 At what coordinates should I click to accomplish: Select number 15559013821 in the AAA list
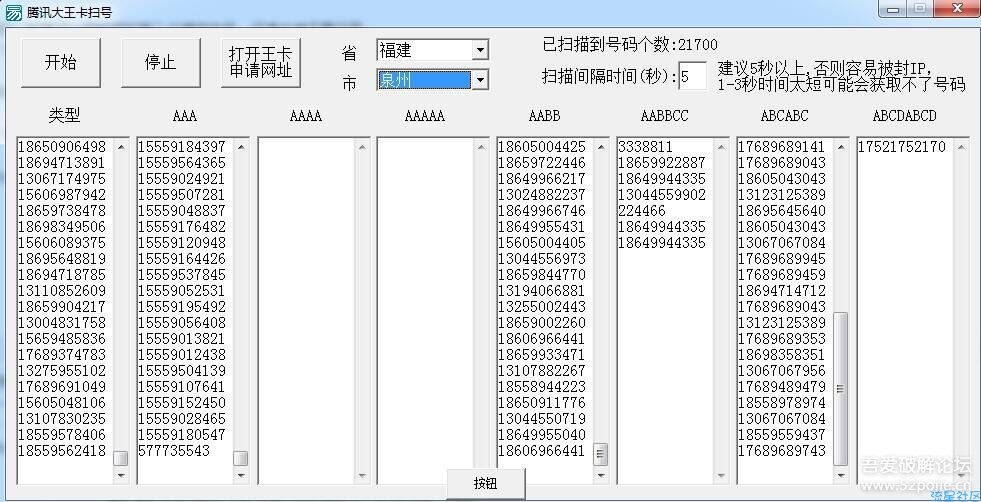tap(182, 339)
